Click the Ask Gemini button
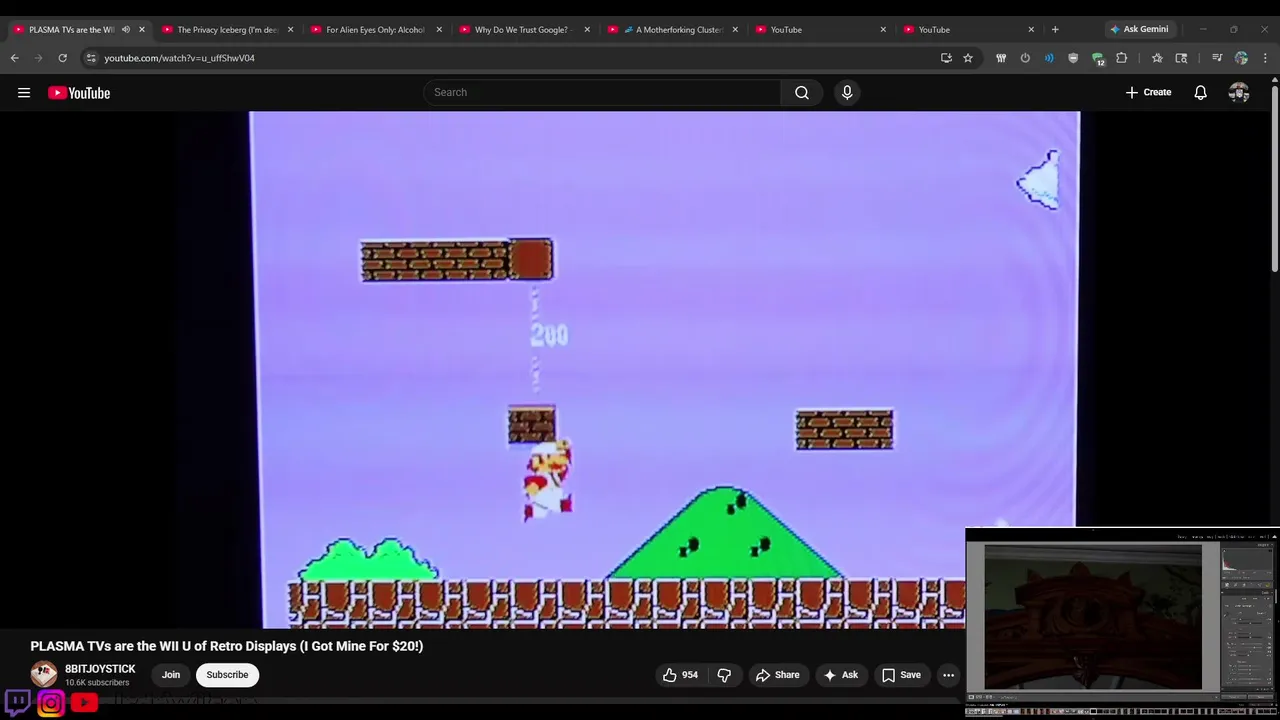 pos(1139,29)
